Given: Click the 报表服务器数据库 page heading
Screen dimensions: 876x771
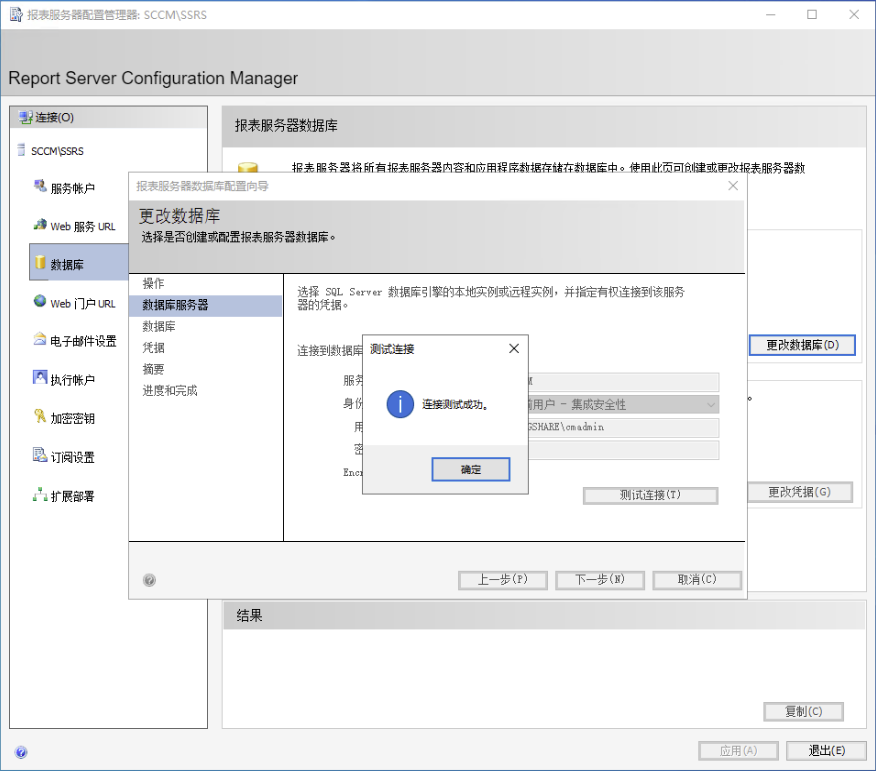Looking at the screenshot, I should pyautogui.click(x=286, y=126).
